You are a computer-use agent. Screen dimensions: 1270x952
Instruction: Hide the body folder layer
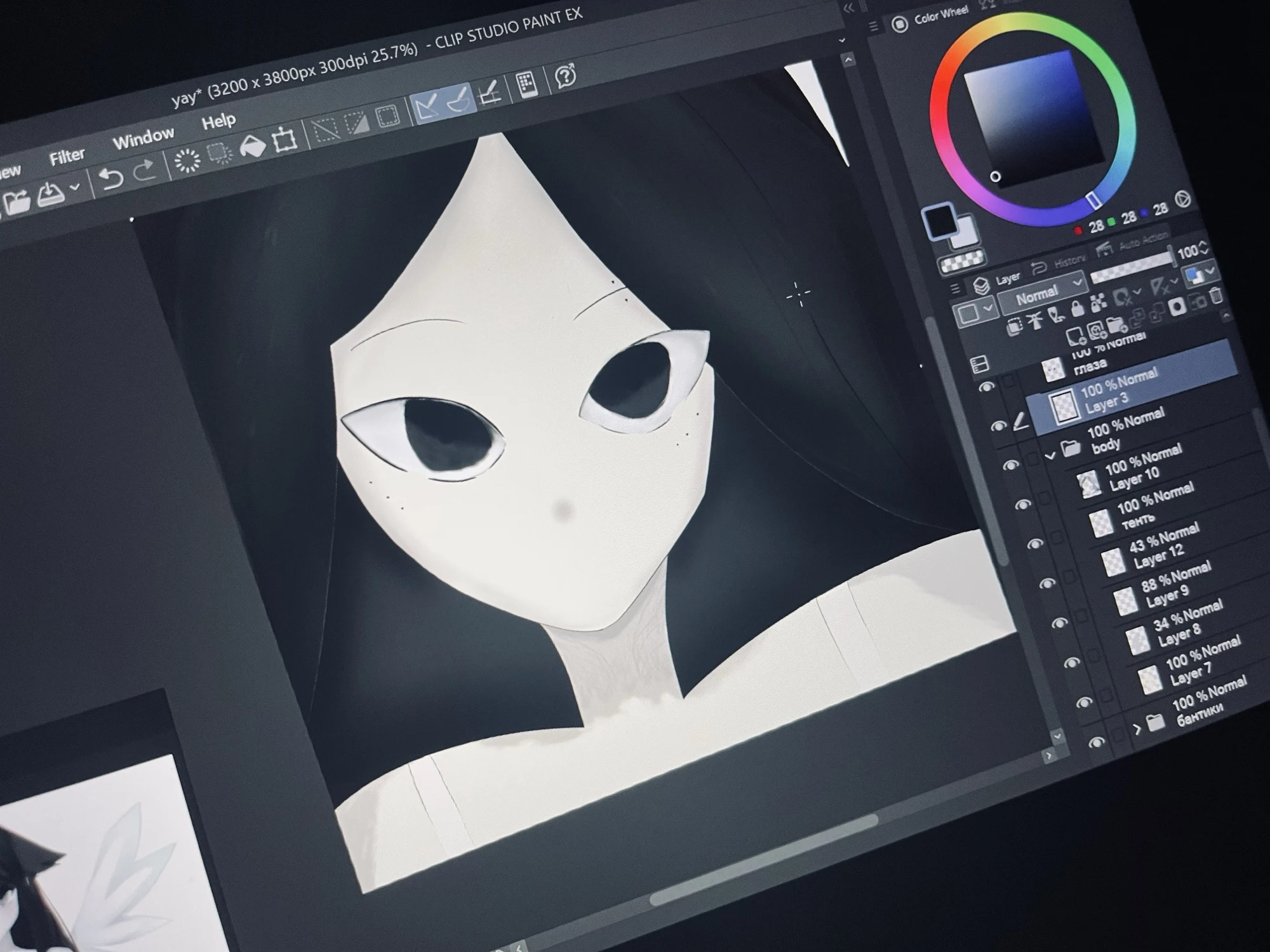point(1011,465)
